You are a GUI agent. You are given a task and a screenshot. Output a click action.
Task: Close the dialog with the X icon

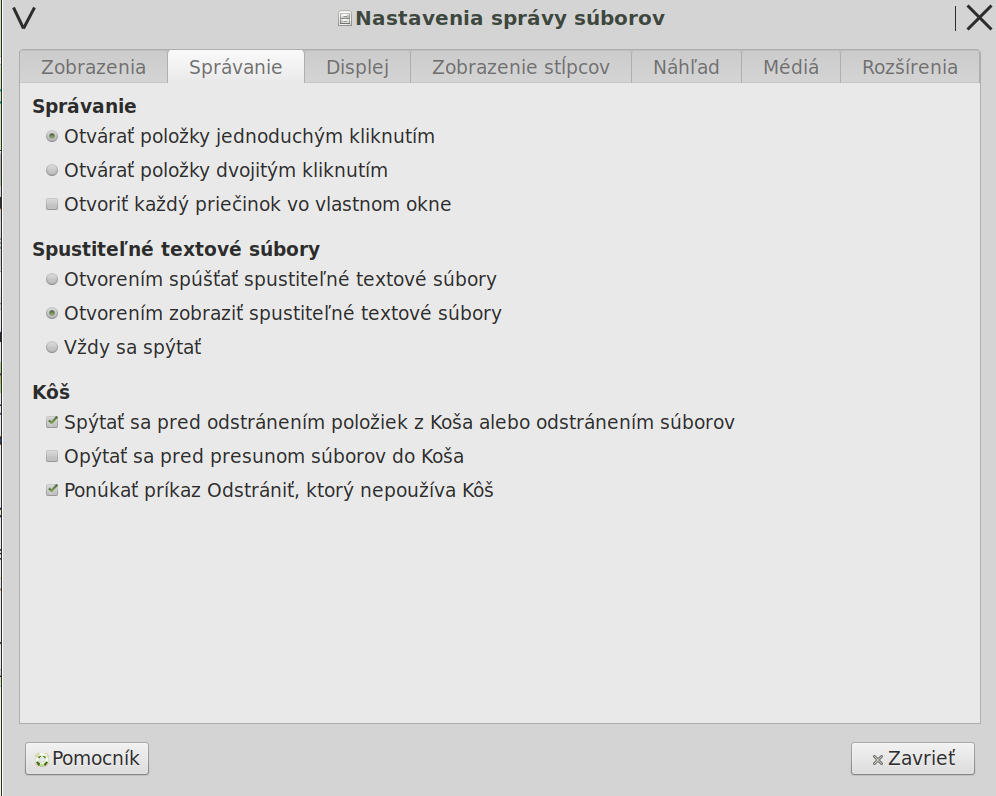[978, 18]
